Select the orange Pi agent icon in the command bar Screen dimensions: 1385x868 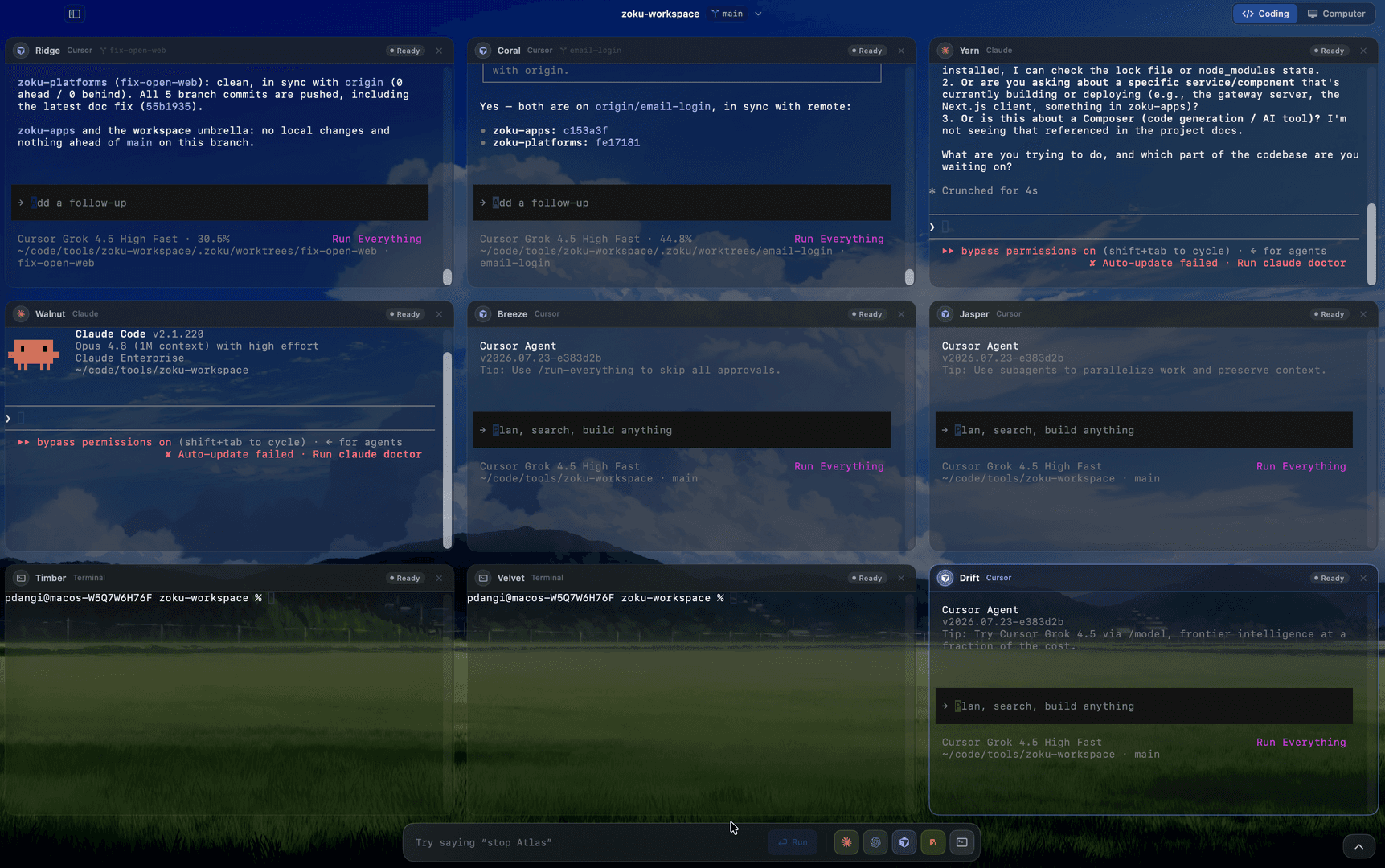tap(933, 842)
